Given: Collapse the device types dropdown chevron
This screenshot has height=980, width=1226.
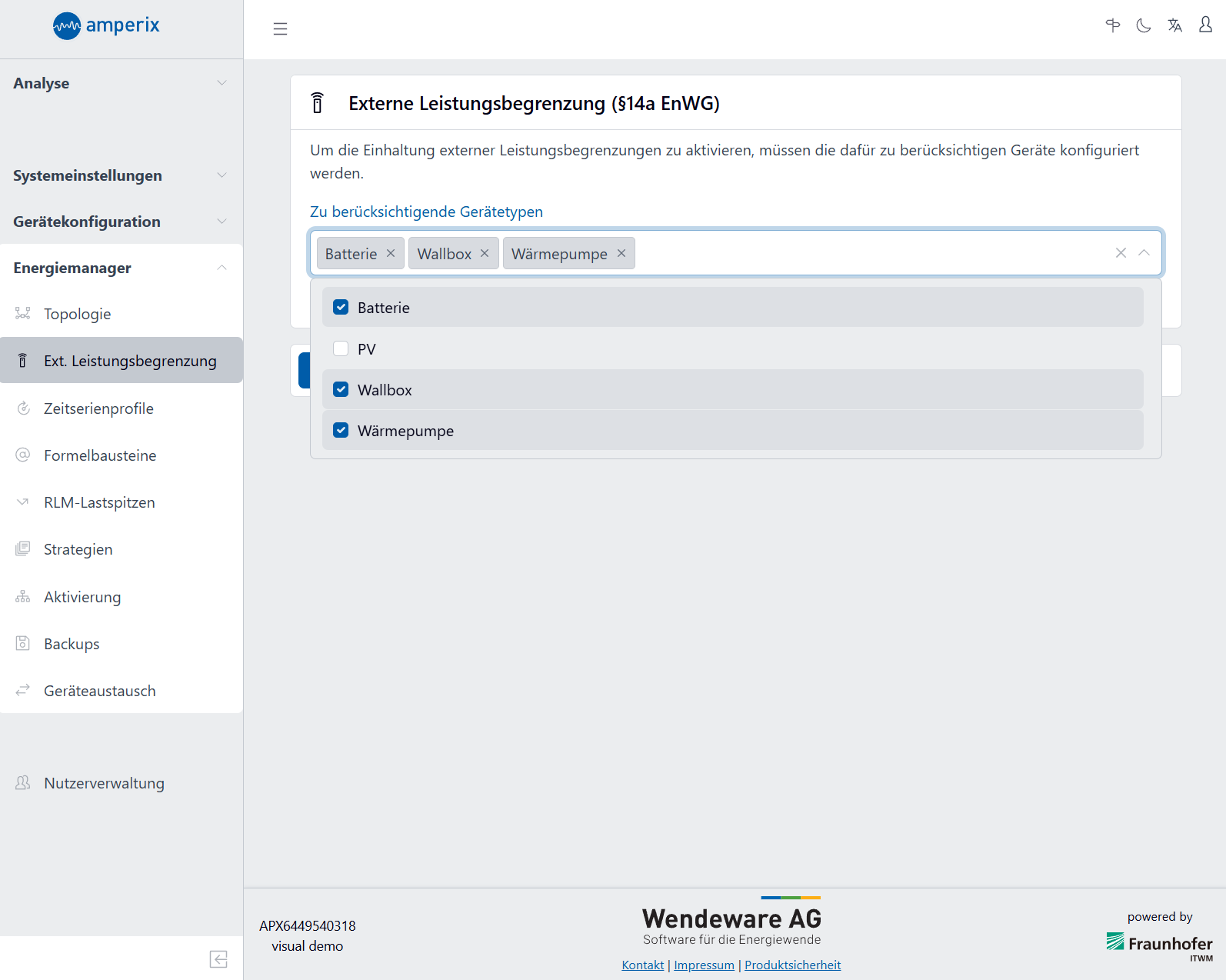Looking at the screenshot, I should 1144,253.
